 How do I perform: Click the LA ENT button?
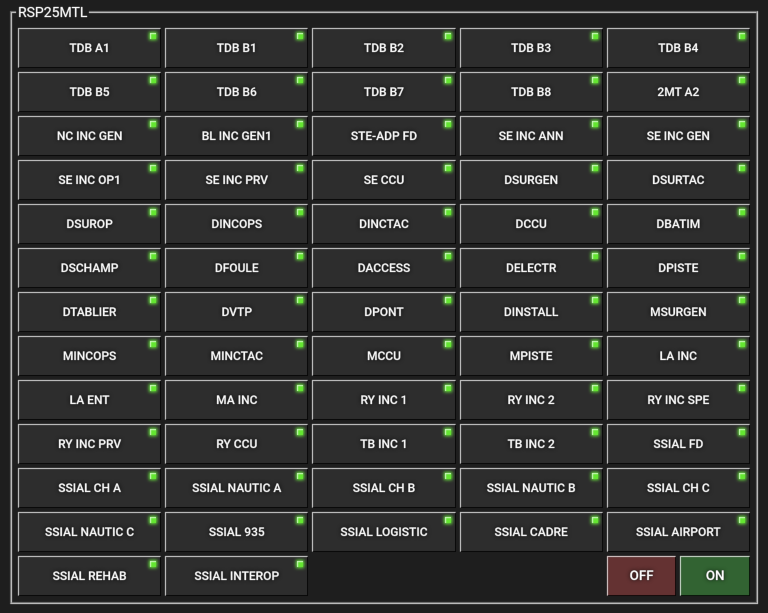(x=89, y=400)
